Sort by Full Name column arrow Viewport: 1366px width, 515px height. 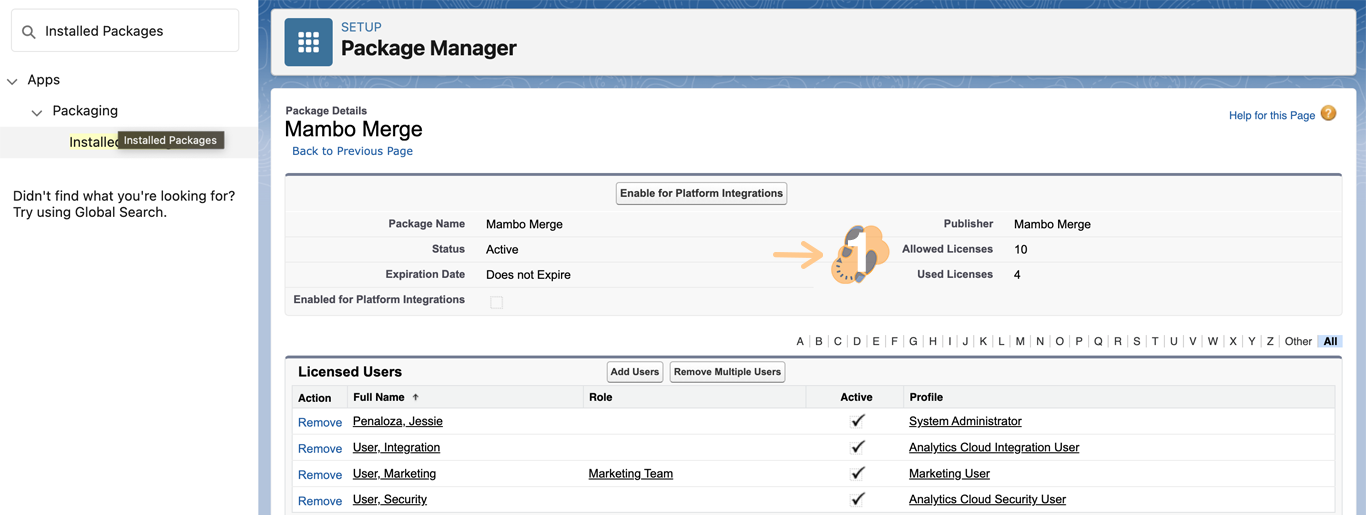pos(416,398)
